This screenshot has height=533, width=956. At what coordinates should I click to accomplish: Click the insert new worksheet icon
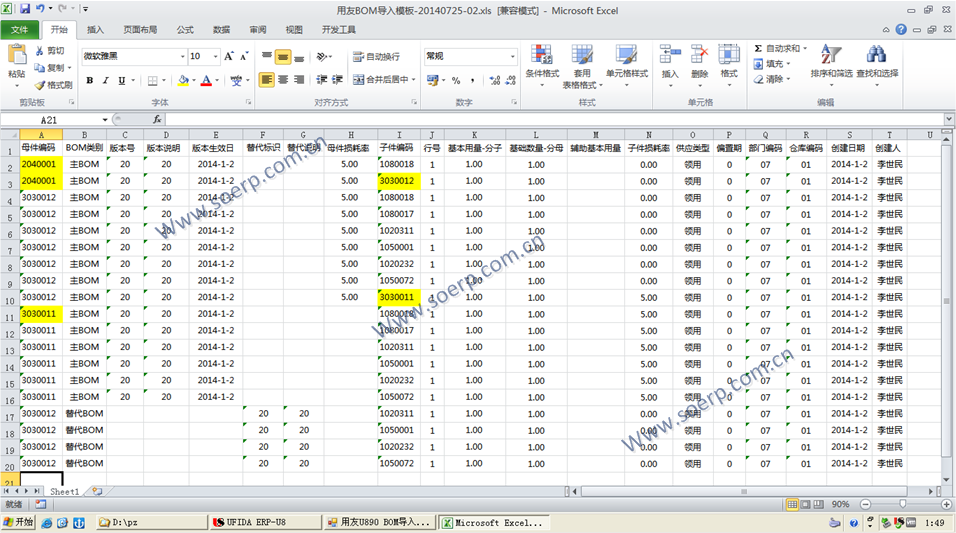(x=97, y=491)
